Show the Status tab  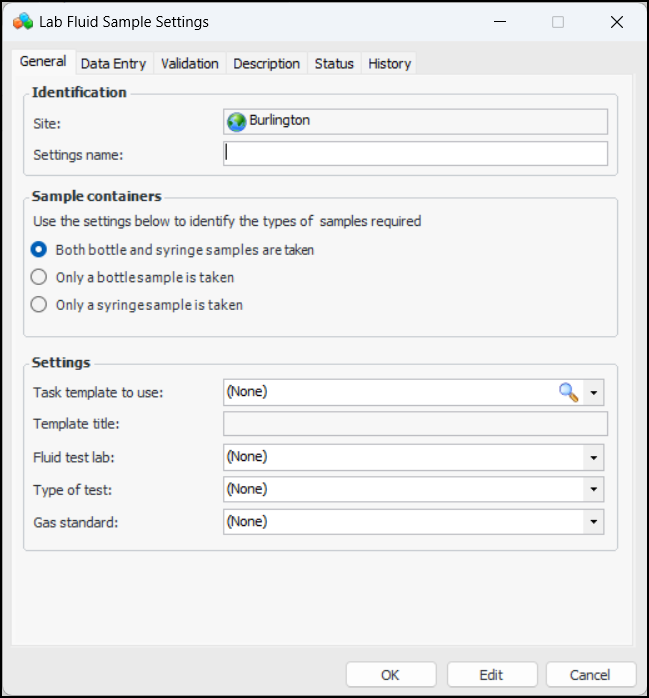point(334,63)
